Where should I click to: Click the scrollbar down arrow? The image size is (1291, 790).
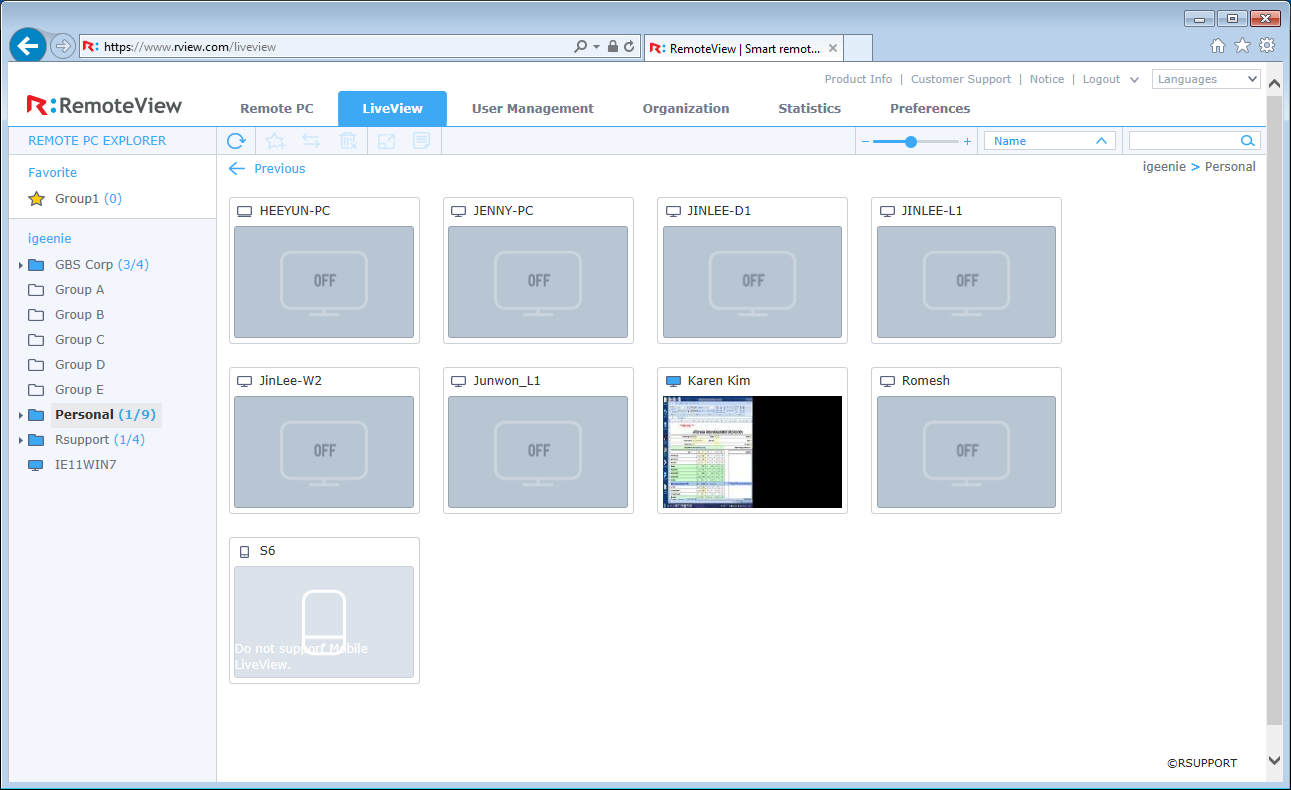coord(1274,761)
